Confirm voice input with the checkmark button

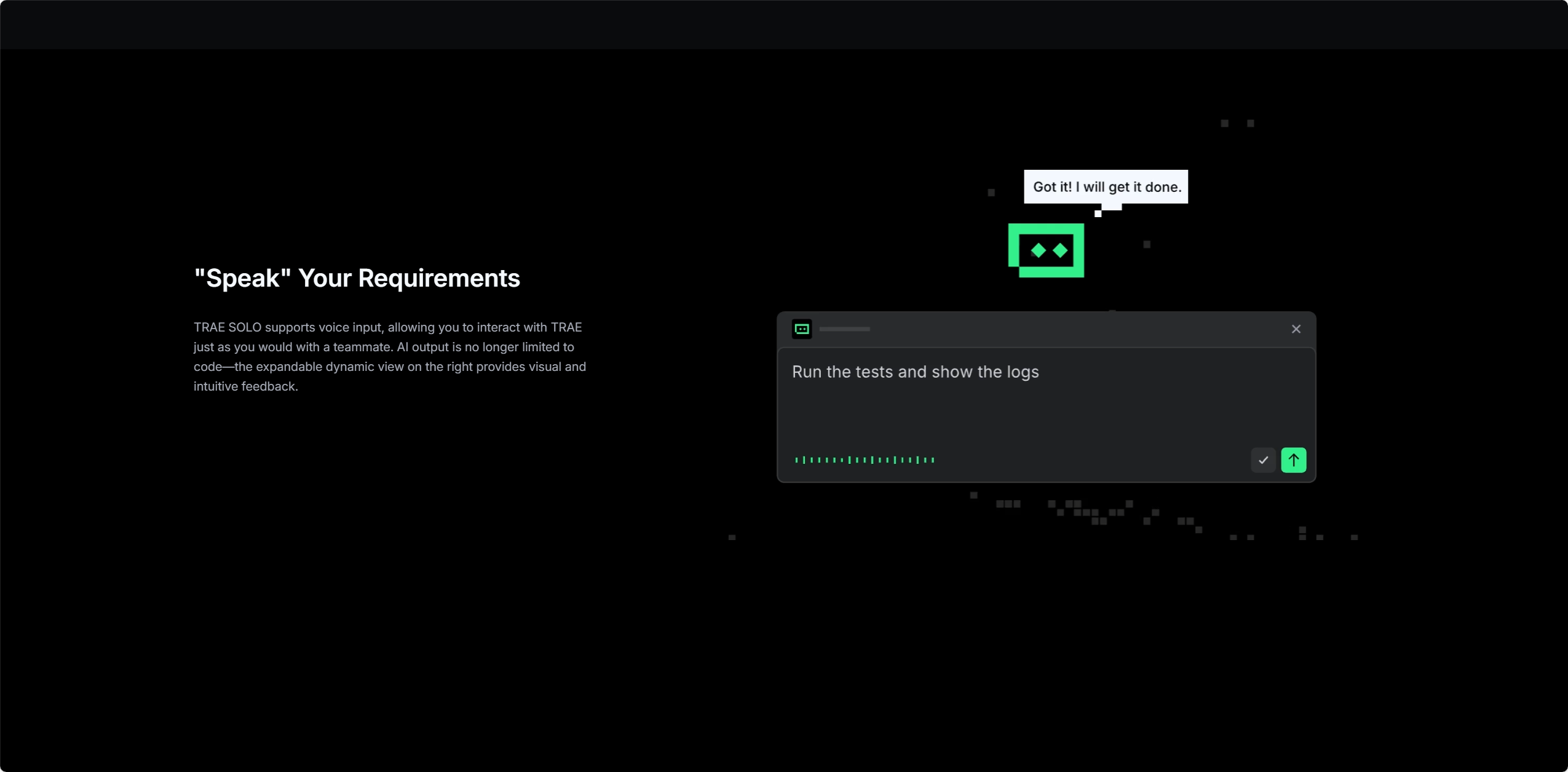(1263, 460)
